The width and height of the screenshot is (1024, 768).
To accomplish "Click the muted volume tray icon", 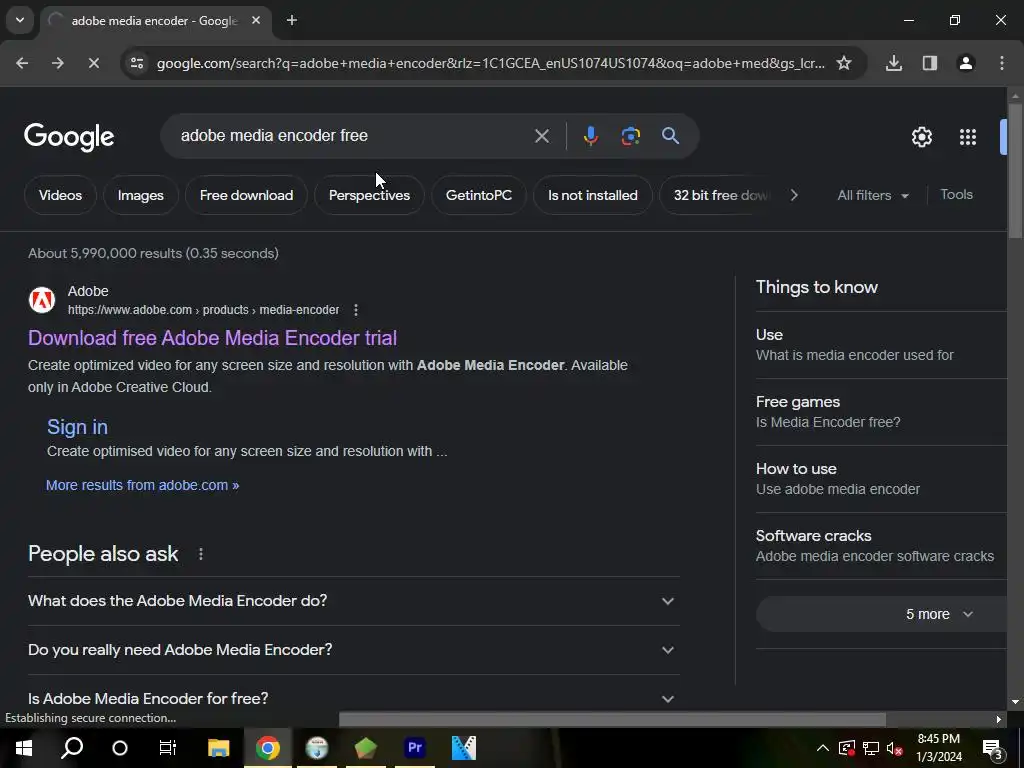I will (x=894, y=749).
